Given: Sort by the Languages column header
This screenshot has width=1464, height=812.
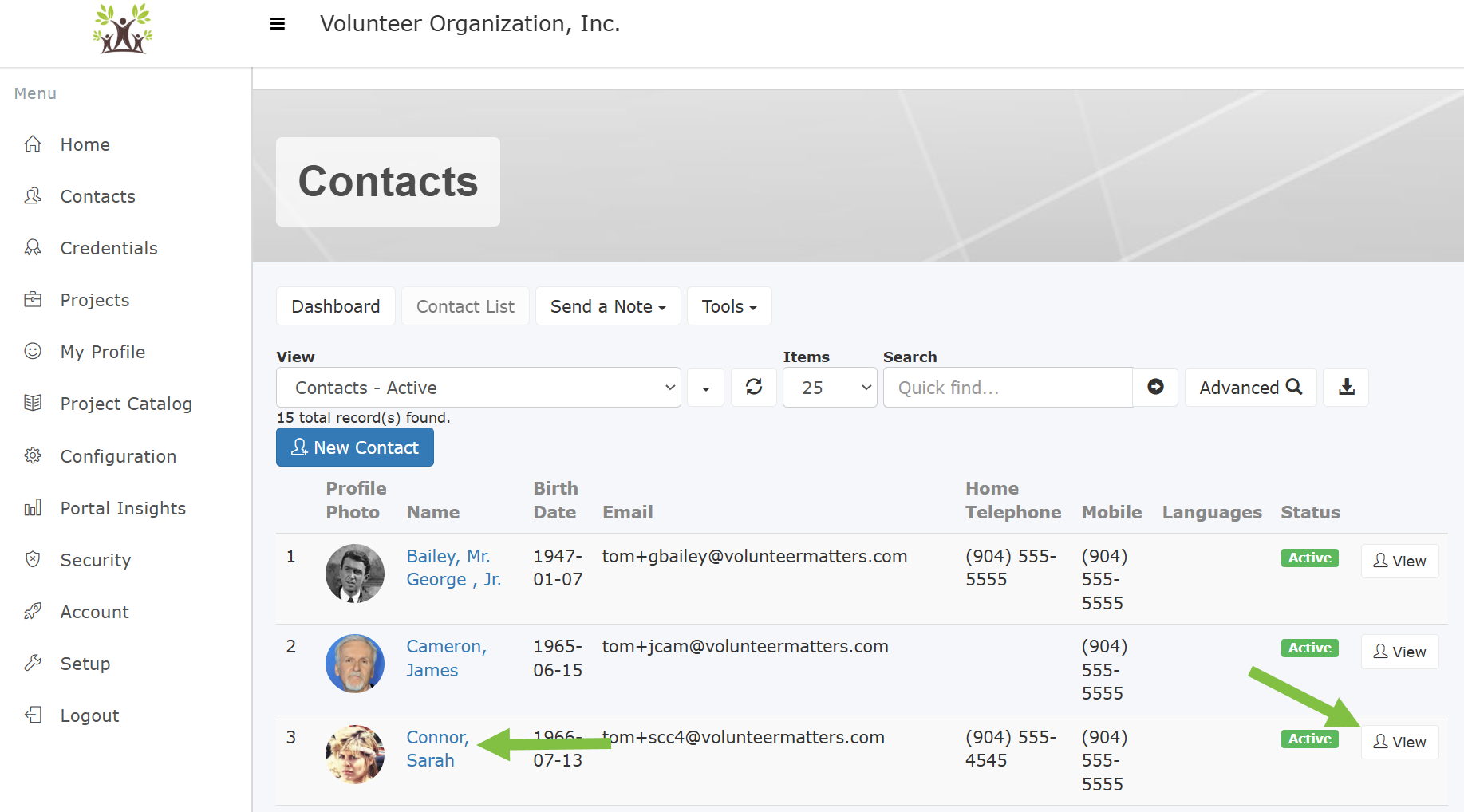Looking at the screenshot, I should coord(1212,512).
